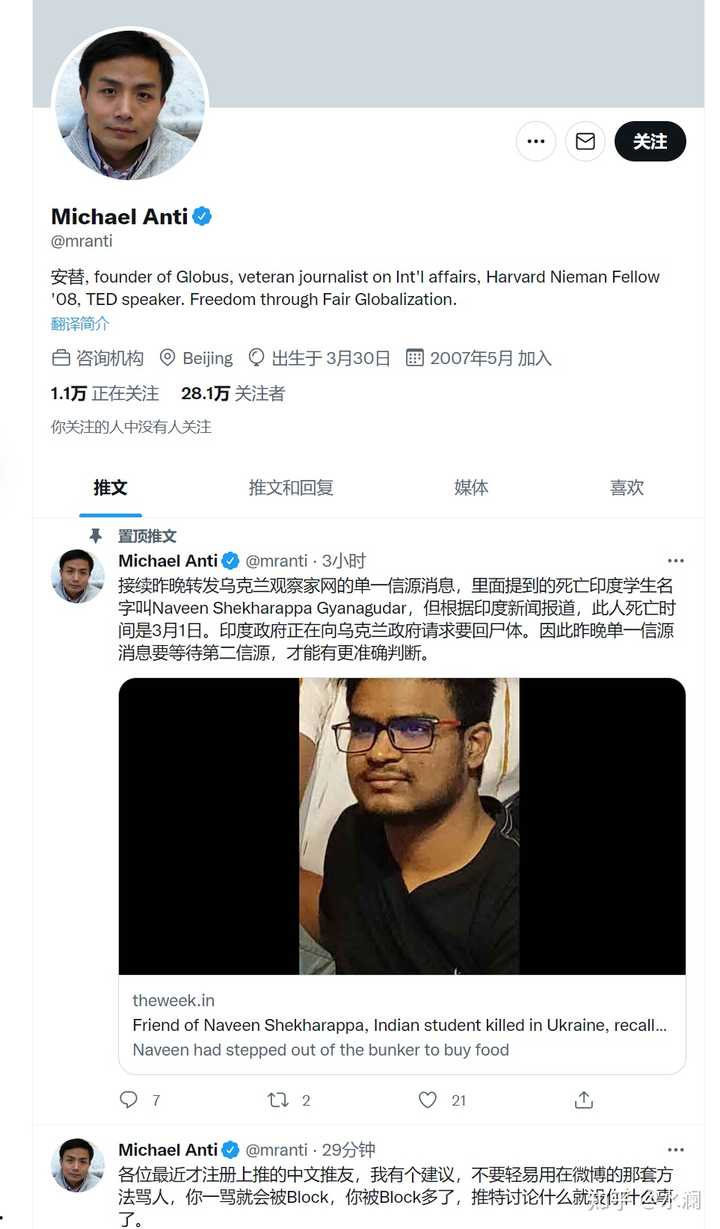Open more menu on second tweet
Screen dimensions: 720x1229
click(676, 1150)
